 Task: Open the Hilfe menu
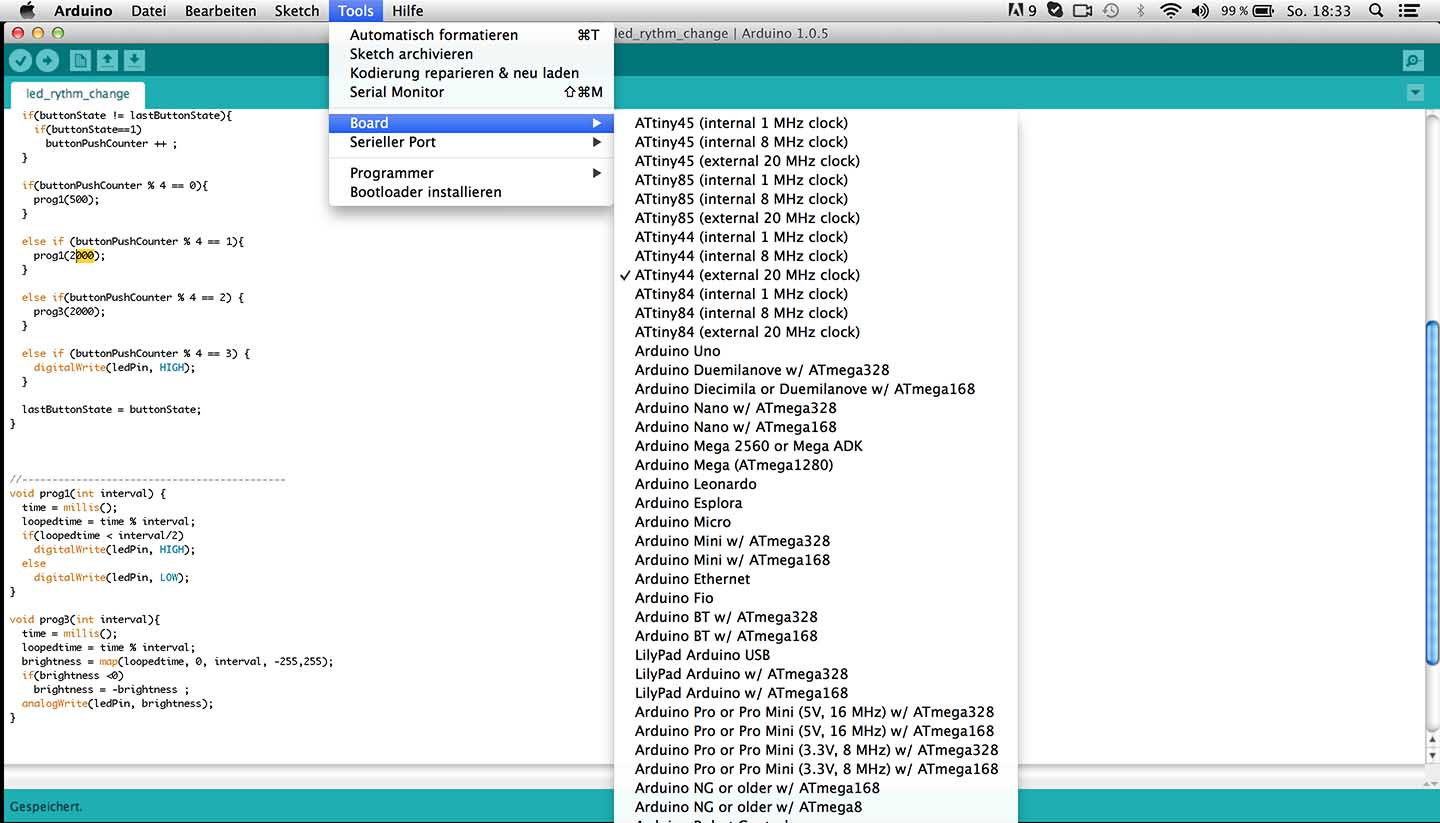(x=408, y=11)
